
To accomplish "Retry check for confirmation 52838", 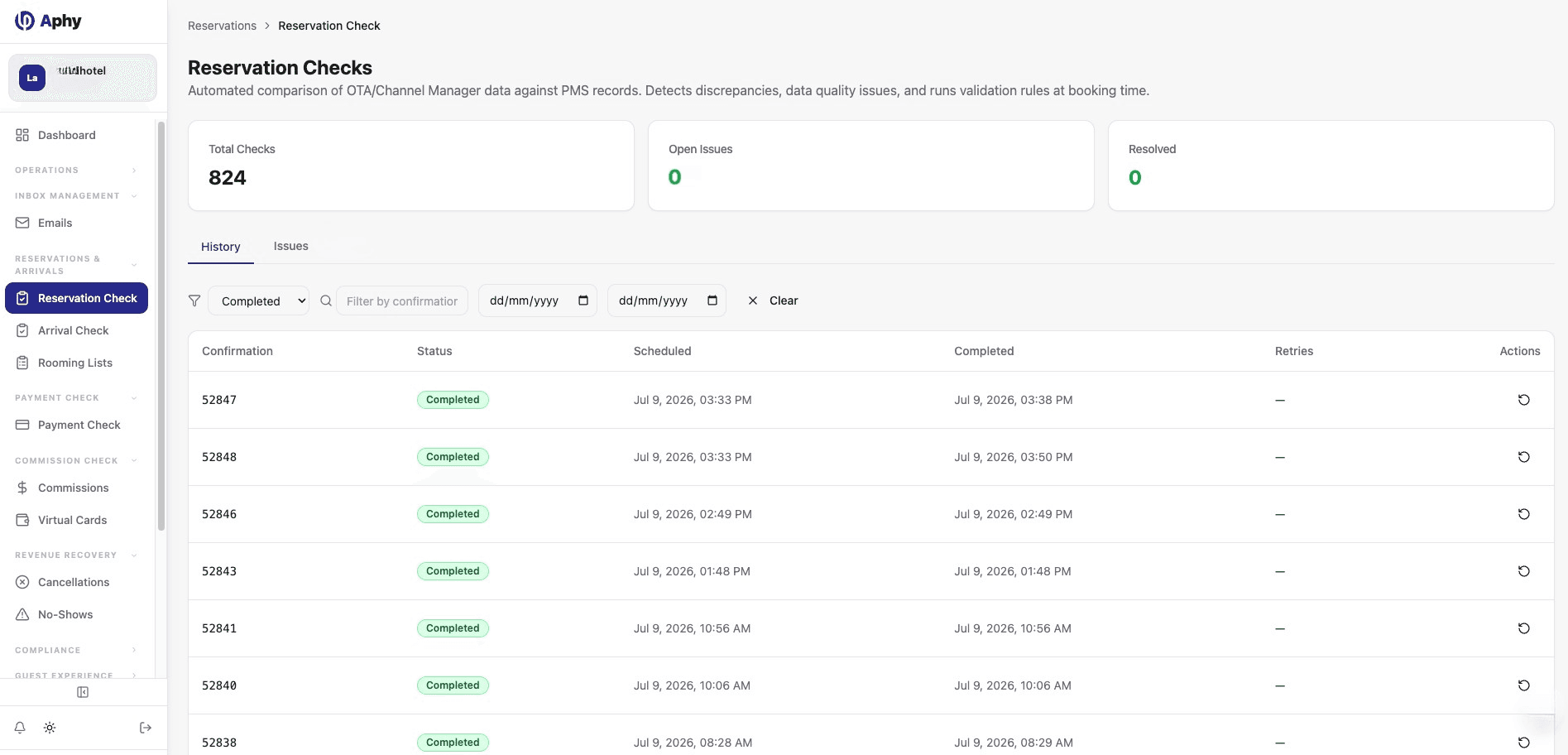I will coord(1523,743).
